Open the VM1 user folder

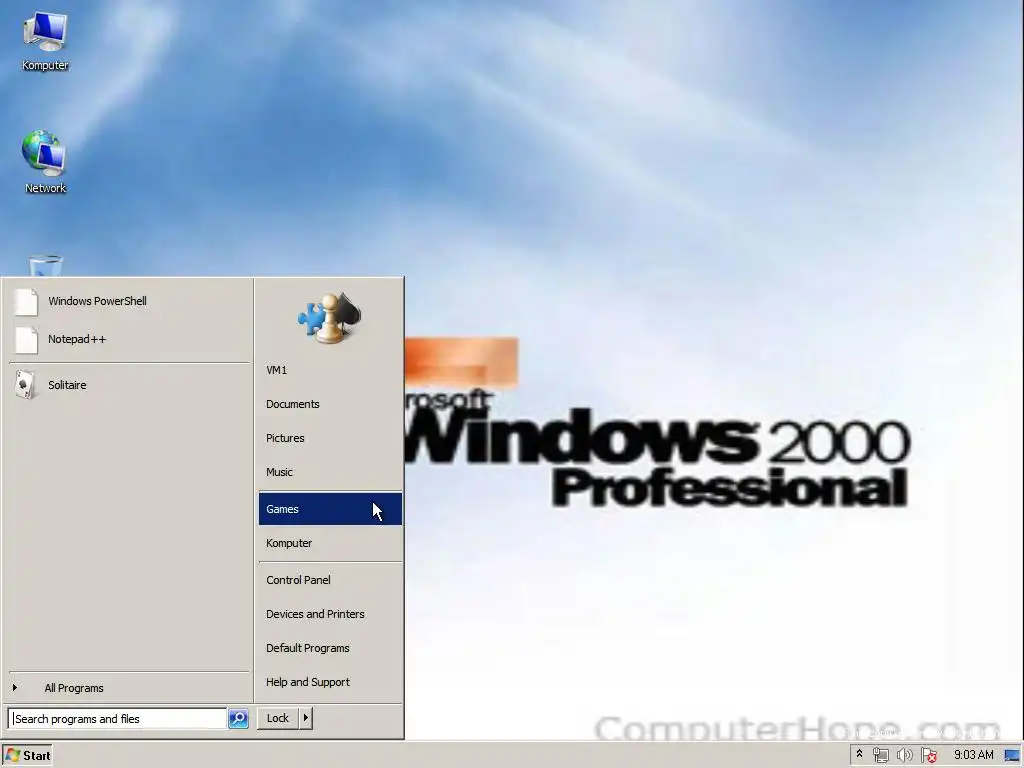click(330, 370)
